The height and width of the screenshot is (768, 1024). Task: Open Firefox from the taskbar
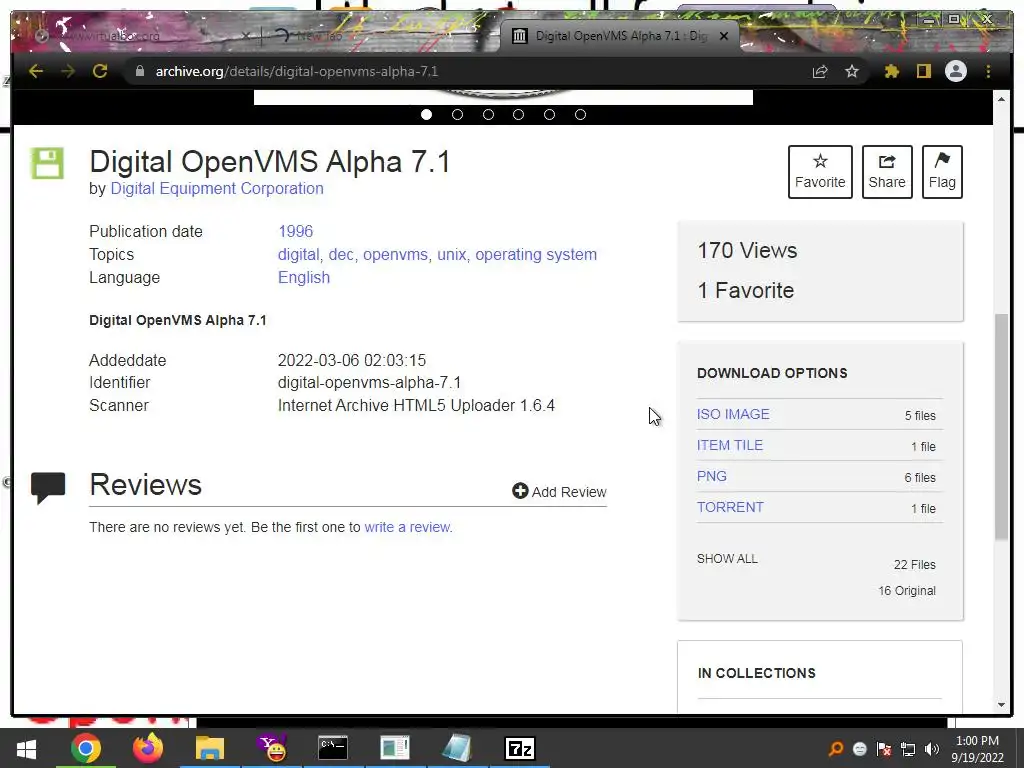point(148,748)
